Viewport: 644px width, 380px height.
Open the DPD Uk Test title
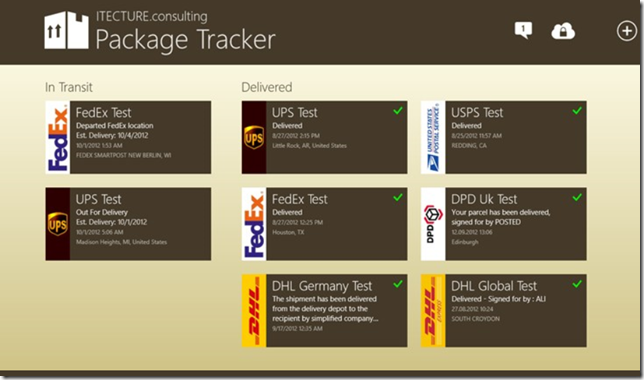pyautogui.click(x=484, y=199)
